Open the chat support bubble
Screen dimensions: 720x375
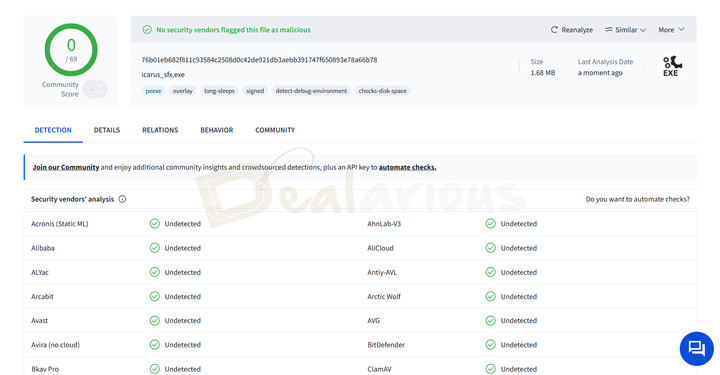pos(697,348)
